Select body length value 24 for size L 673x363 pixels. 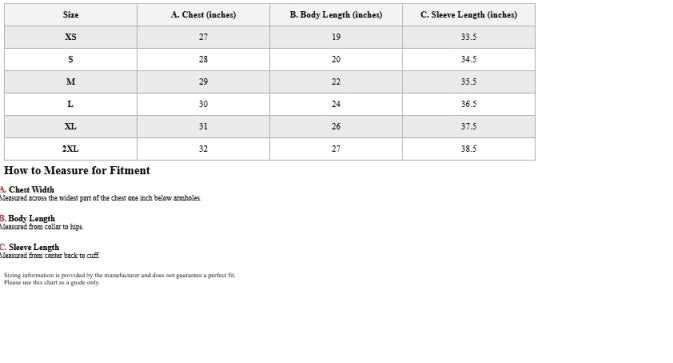(336, 104)
